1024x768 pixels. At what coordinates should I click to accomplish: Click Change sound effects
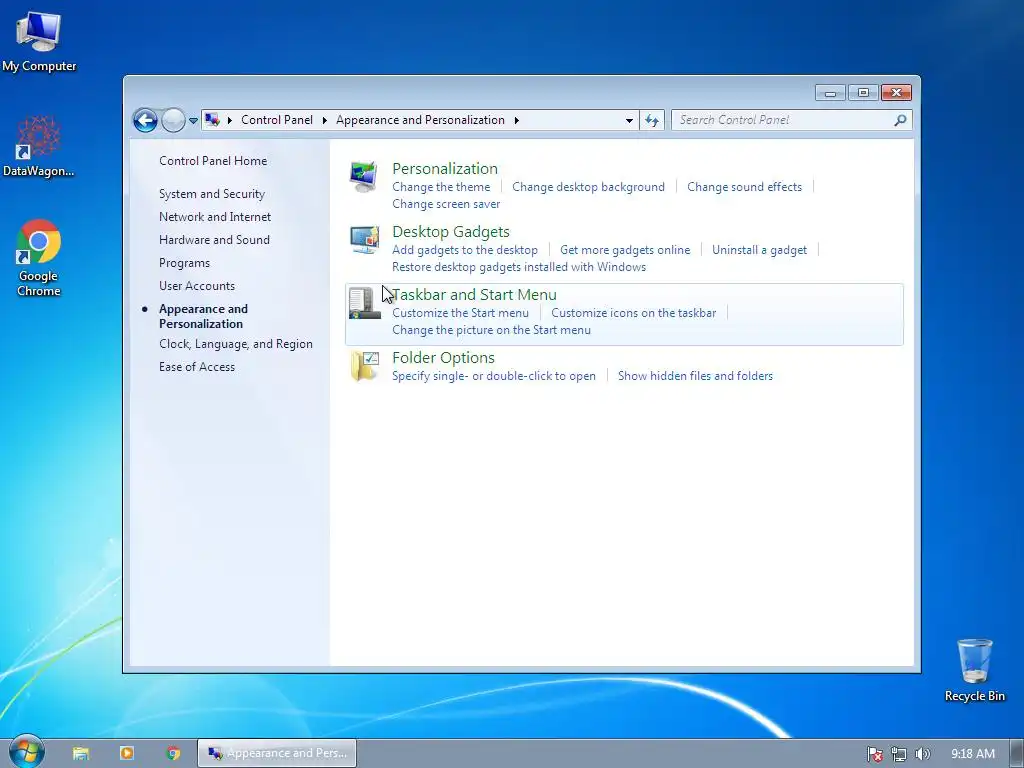[744, 187]
